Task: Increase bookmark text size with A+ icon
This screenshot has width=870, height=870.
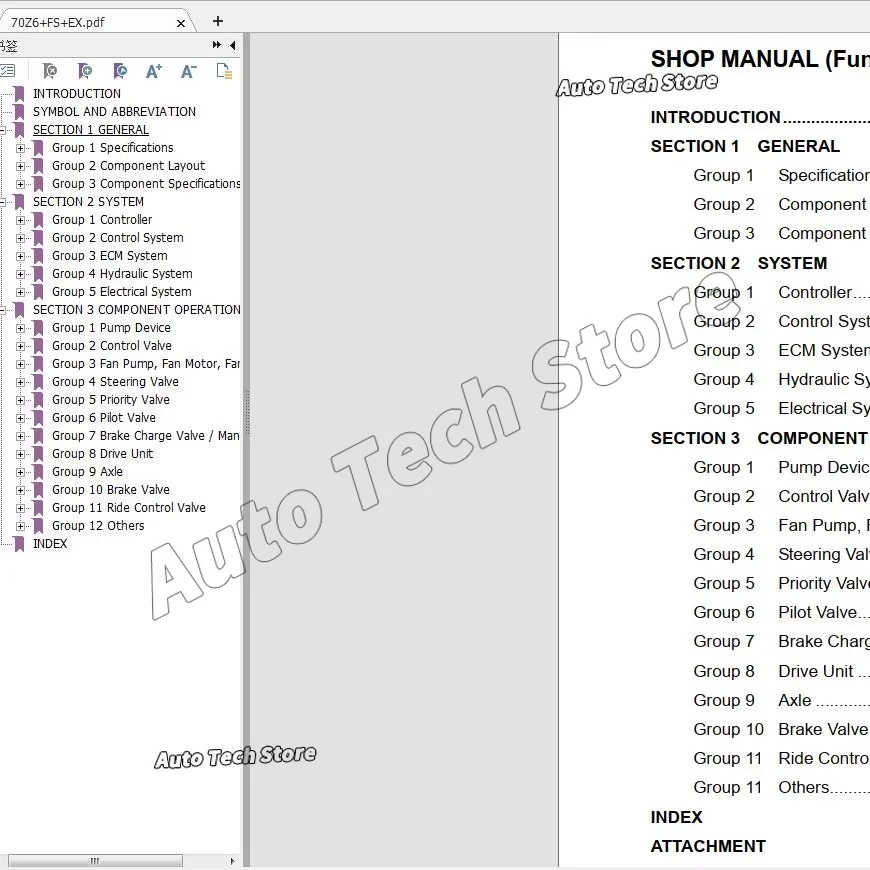Action: coord(154,71)
